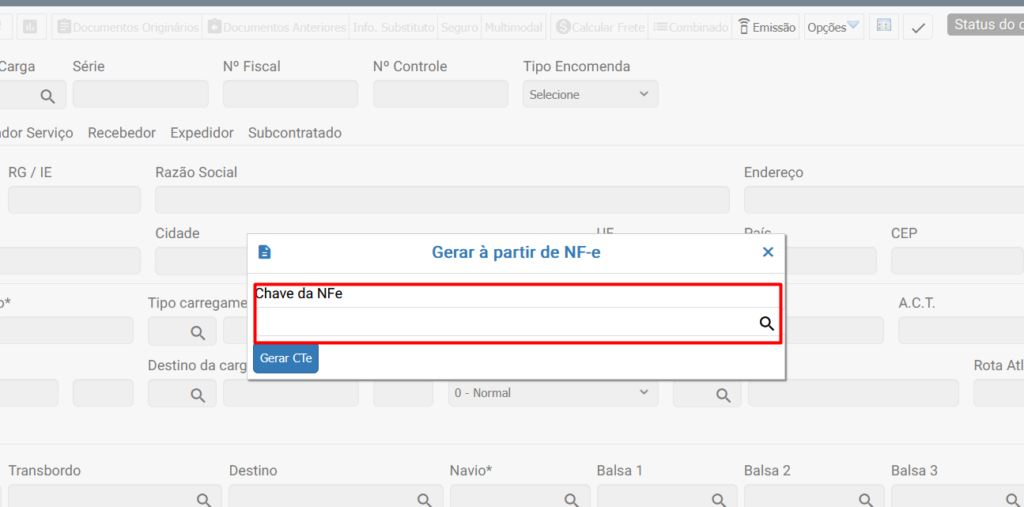
Task: Open Documentos Originários from toolbar
Action: point(127,27)
